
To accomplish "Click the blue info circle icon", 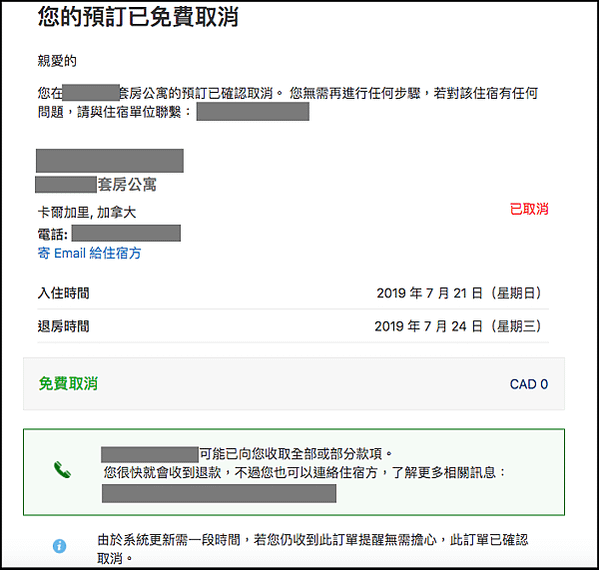I will [x=59, y=546].
